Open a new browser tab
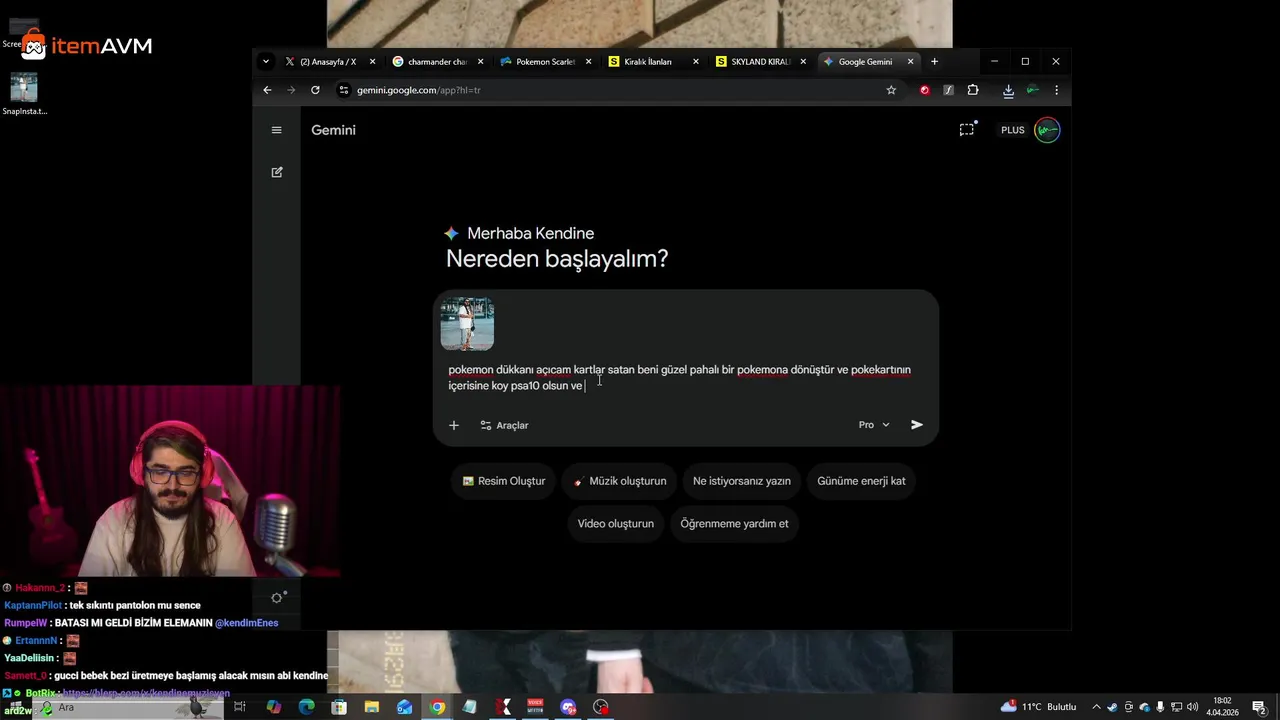 (934, 62)
